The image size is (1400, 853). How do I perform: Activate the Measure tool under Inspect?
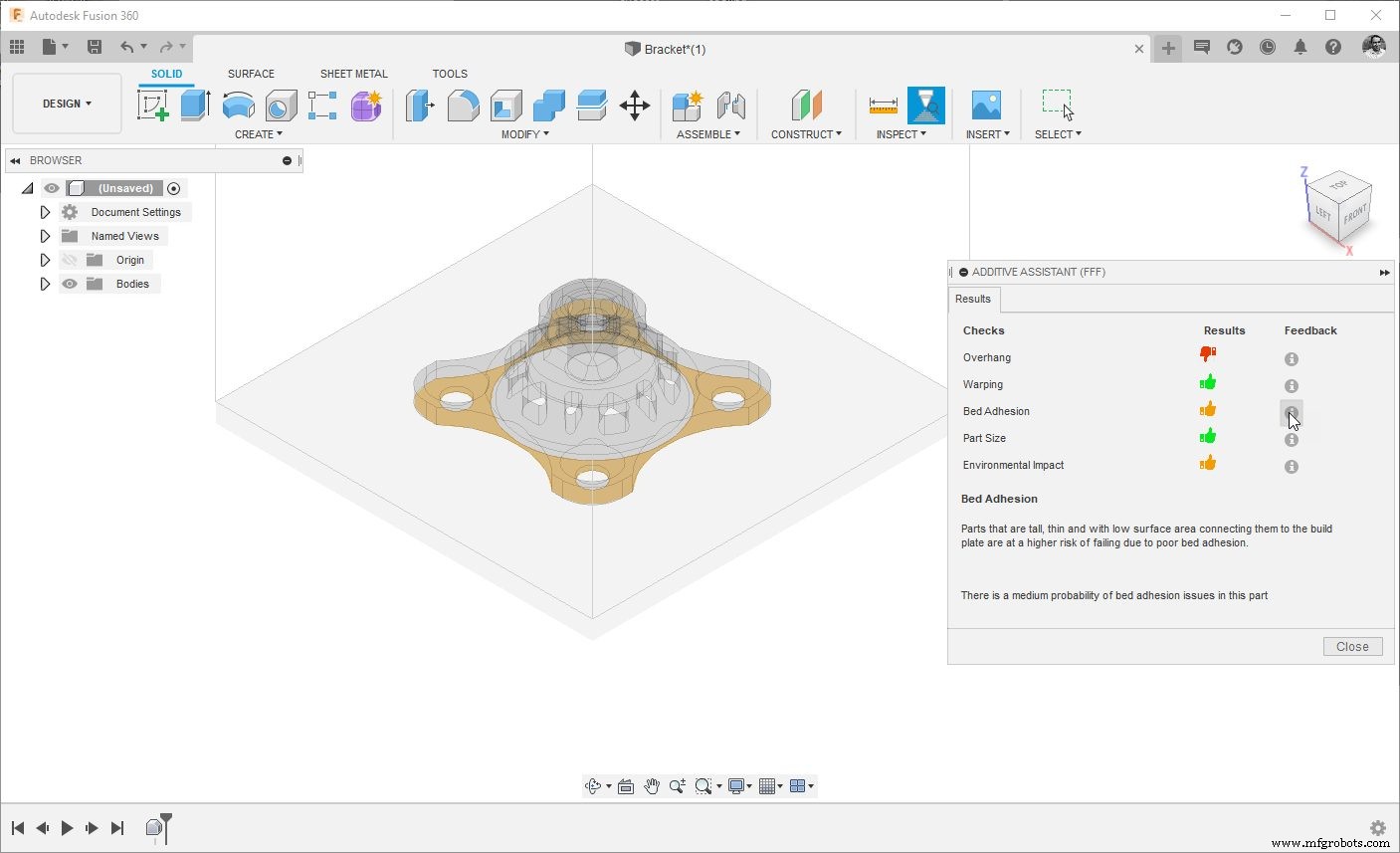[882, 105]
